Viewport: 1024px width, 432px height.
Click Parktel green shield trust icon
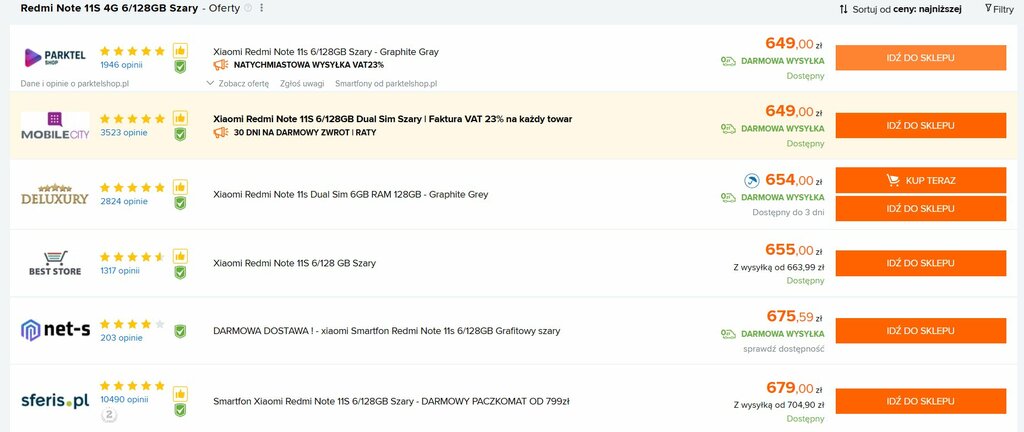(x=180, y=66)
